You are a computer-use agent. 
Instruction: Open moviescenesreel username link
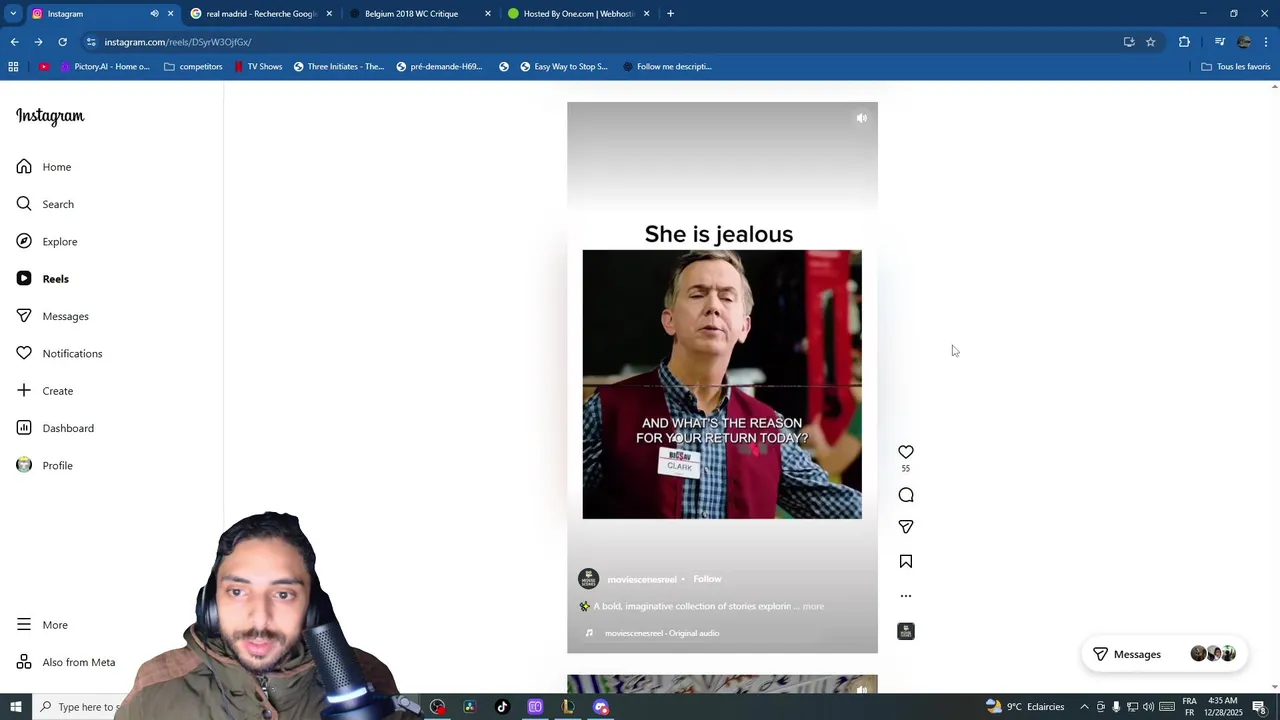(642, 580)
